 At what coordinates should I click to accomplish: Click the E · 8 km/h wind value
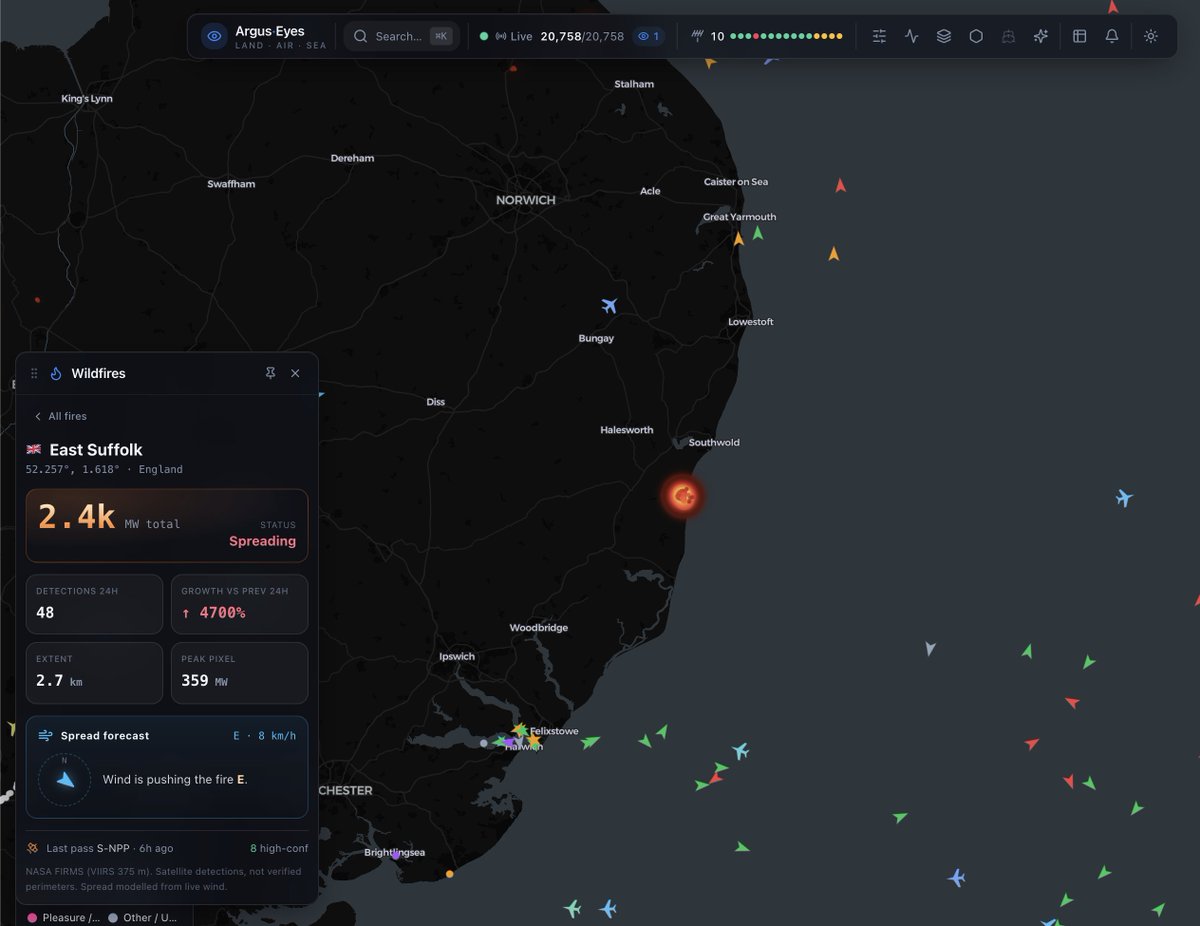click(265, 736)
